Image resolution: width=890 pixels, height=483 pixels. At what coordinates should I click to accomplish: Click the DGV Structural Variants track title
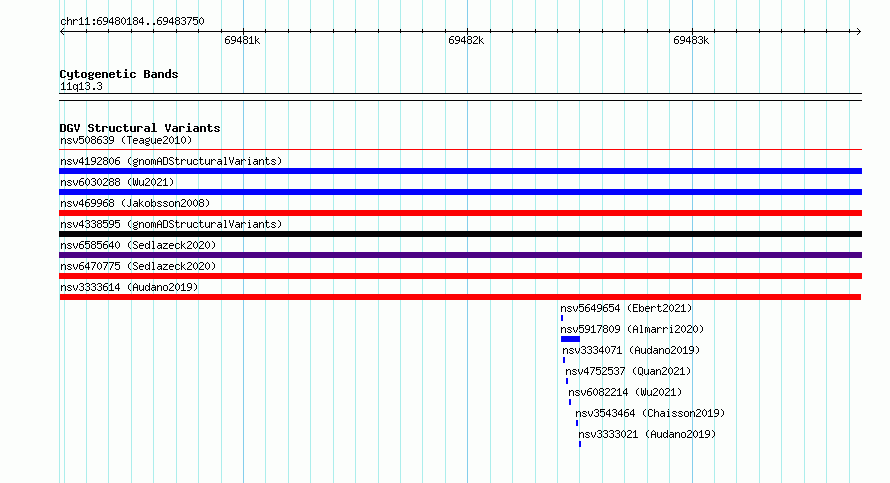(x=140, y=128)
